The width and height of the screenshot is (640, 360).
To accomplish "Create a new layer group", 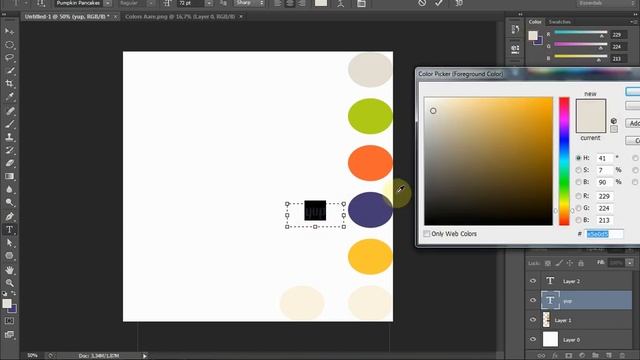I will pyautogui.click(x=596, y=356).
